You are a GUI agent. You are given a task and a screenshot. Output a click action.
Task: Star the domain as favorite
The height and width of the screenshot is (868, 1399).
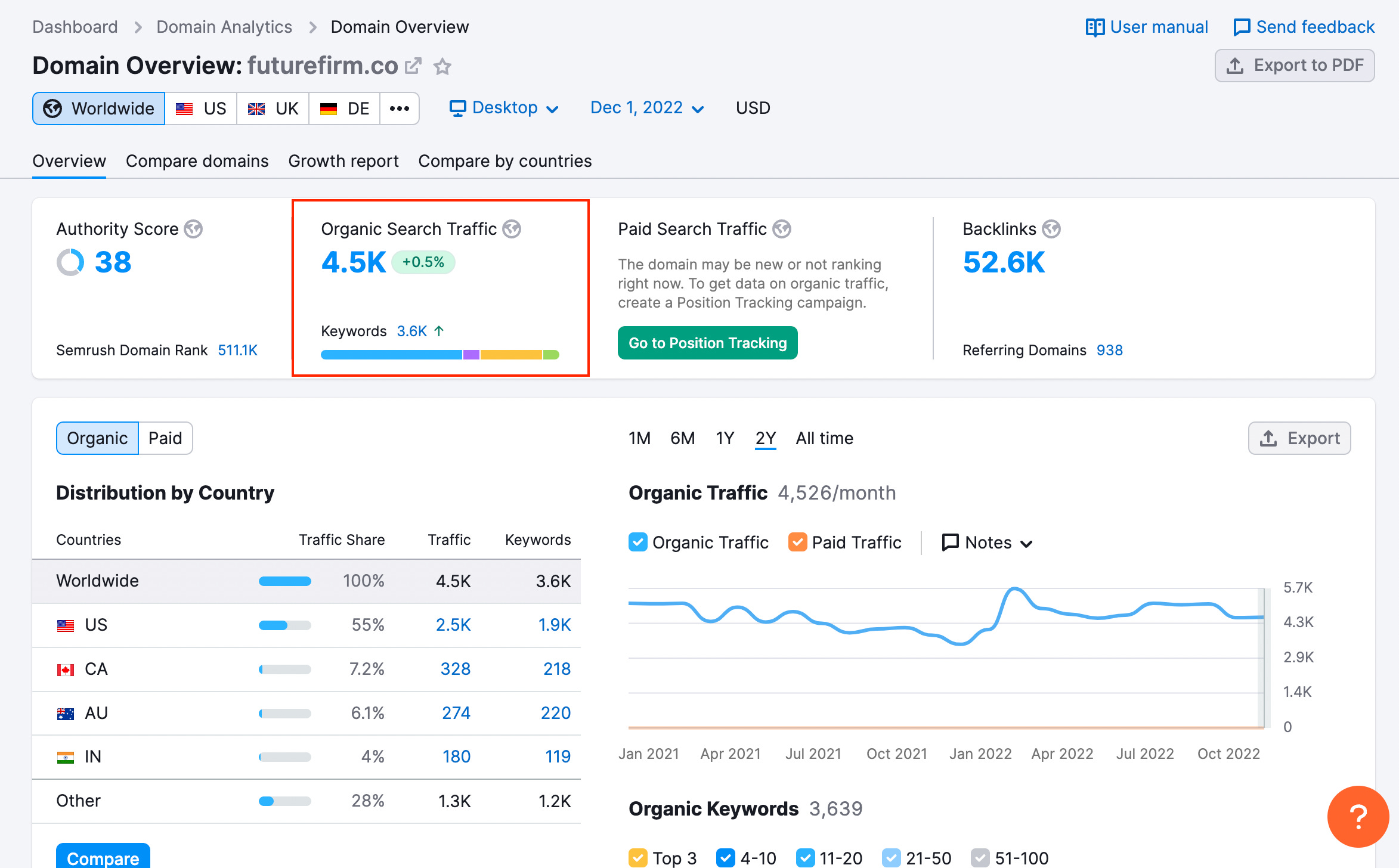point(442,66)
